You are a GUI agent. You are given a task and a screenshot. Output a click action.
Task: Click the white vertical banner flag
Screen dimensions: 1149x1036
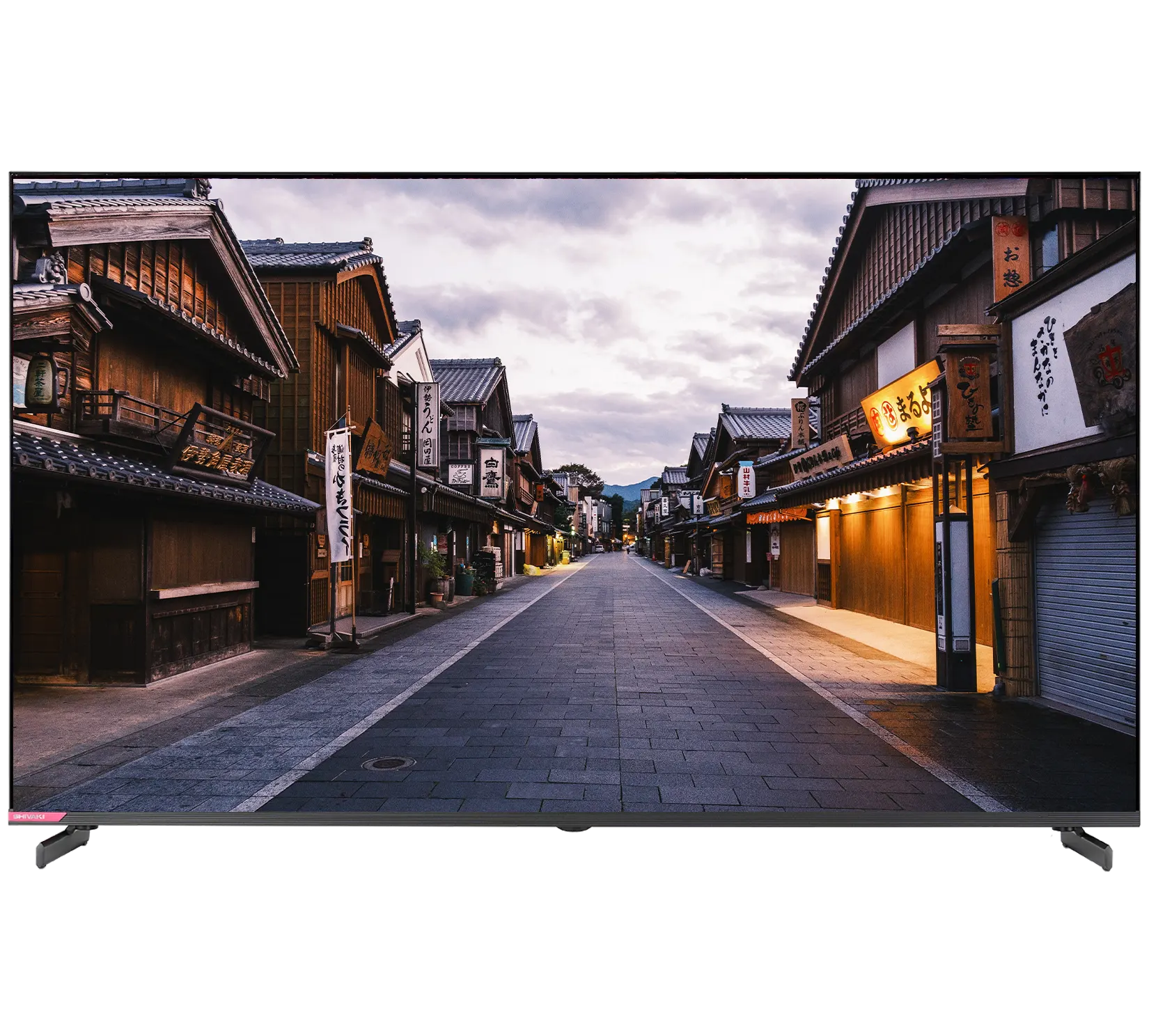pos(338,493)
